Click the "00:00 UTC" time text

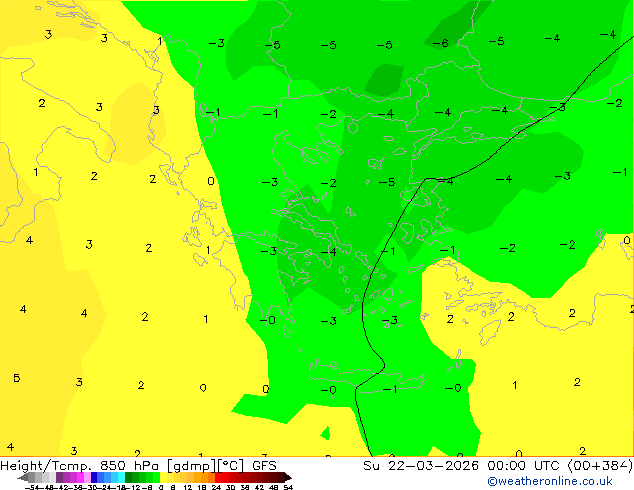[525, 466]
